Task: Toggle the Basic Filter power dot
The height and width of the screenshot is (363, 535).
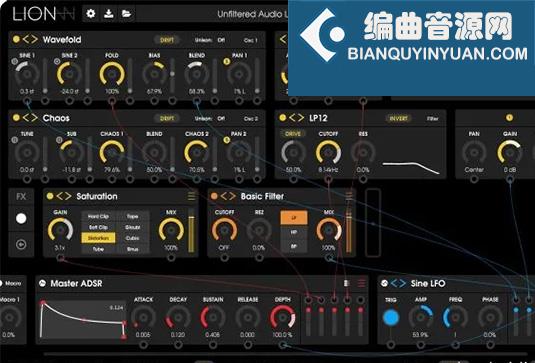Action: coord(214,196)
